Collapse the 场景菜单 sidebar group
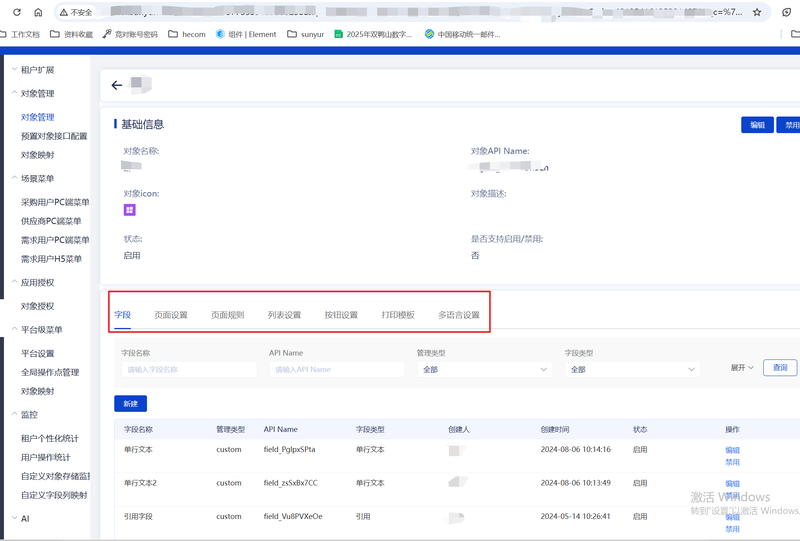Viewport: 800px width, 541px height. click(x=33, y=179)
